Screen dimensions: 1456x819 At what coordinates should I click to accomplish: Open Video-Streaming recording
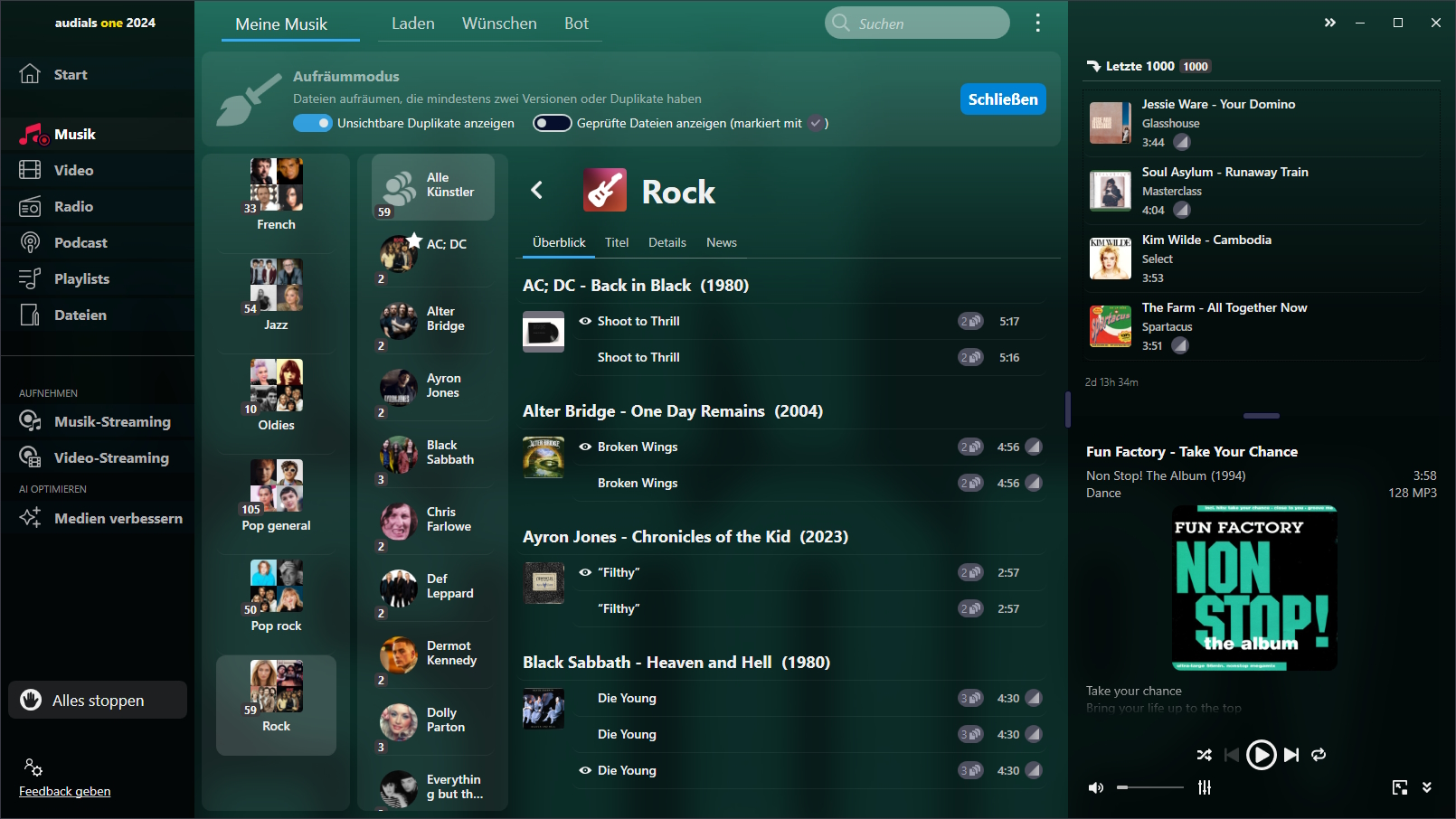tap(97, 457)
